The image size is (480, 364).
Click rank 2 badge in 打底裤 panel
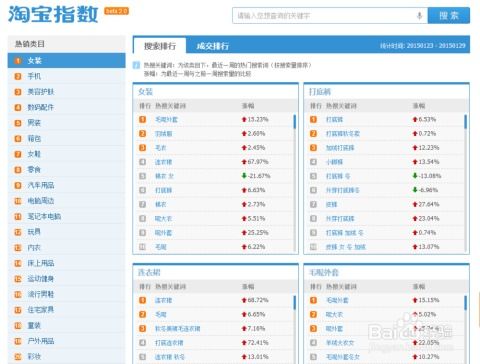pos(313,134)
